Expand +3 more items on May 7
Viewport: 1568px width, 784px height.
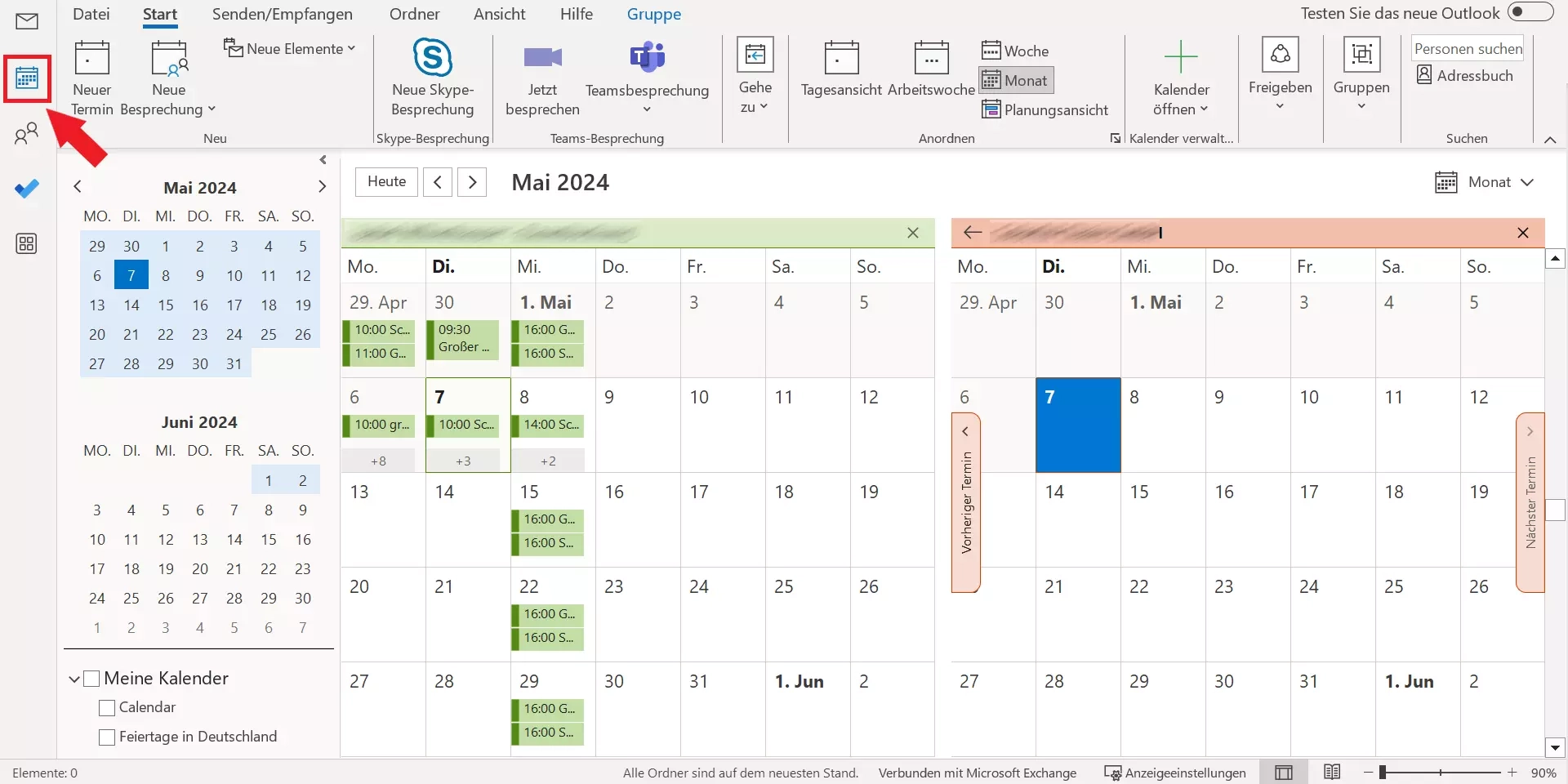click(464, 461)
